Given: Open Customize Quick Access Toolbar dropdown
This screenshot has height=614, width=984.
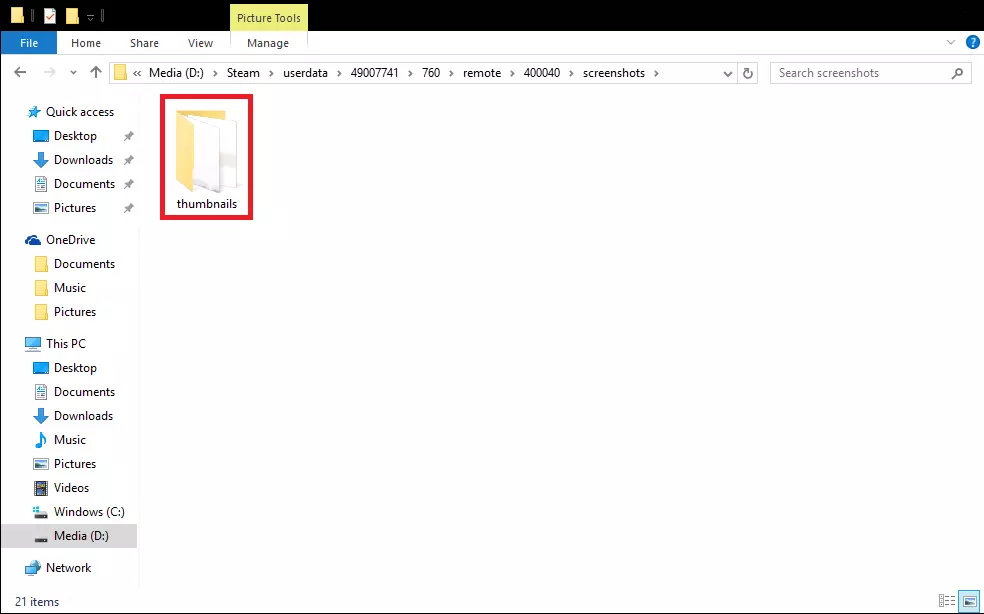Looking at the screenshot, I should coord(90,17).
